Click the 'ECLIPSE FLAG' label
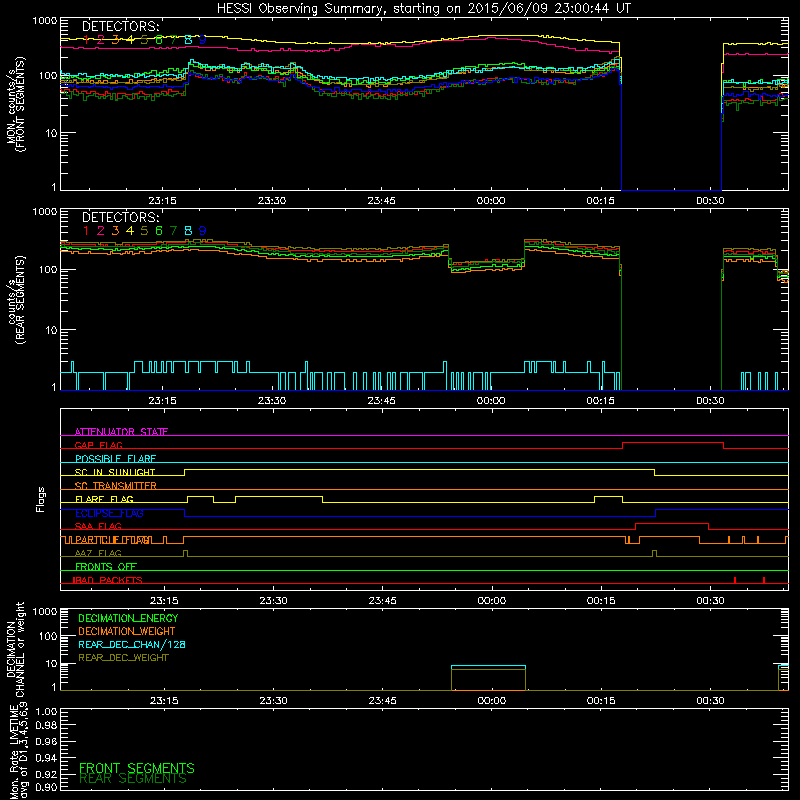This screenshot has width=800, height=800. click(x=109, y=513)
